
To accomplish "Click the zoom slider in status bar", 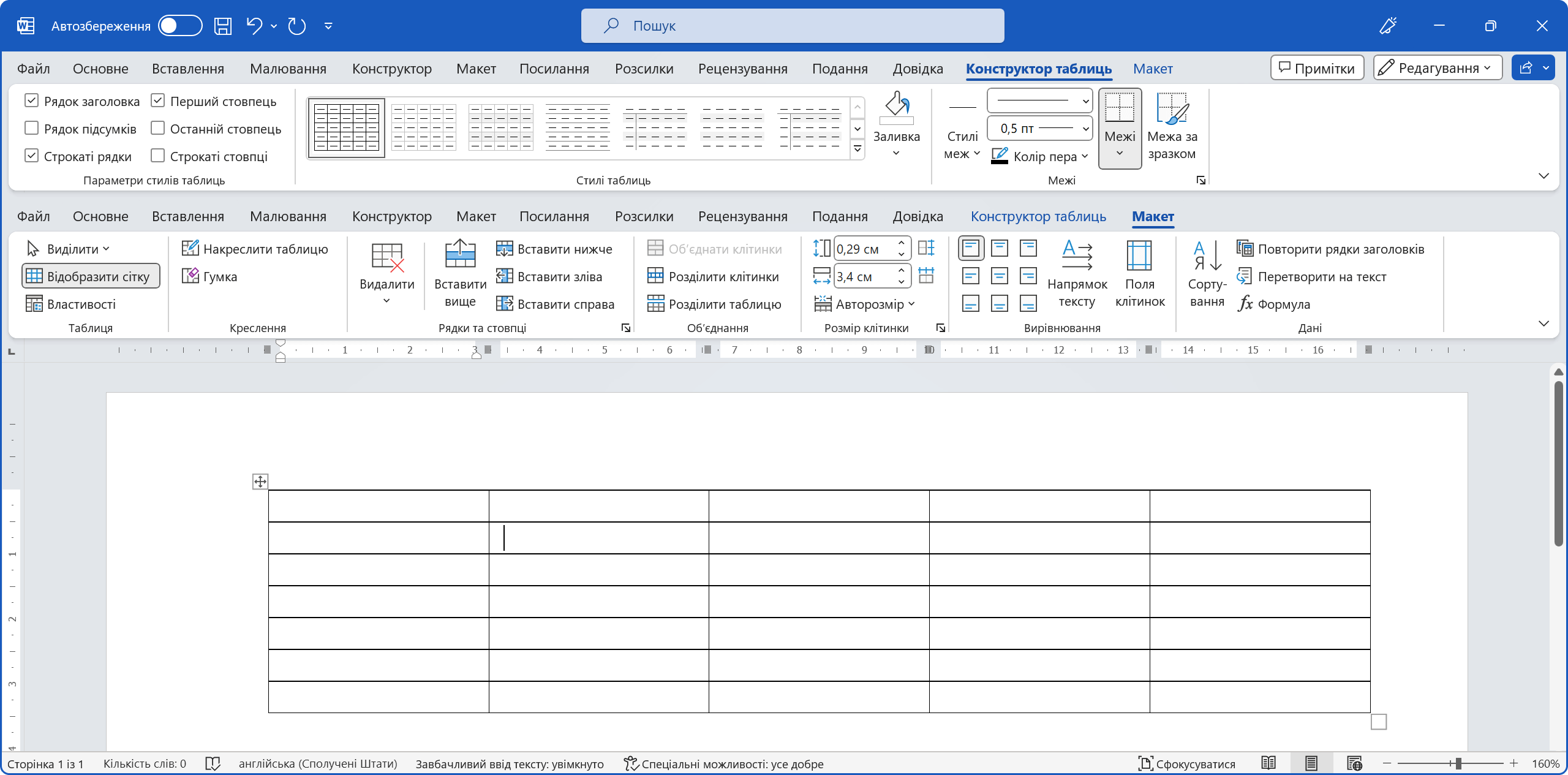I will (x=1458, y=763).
